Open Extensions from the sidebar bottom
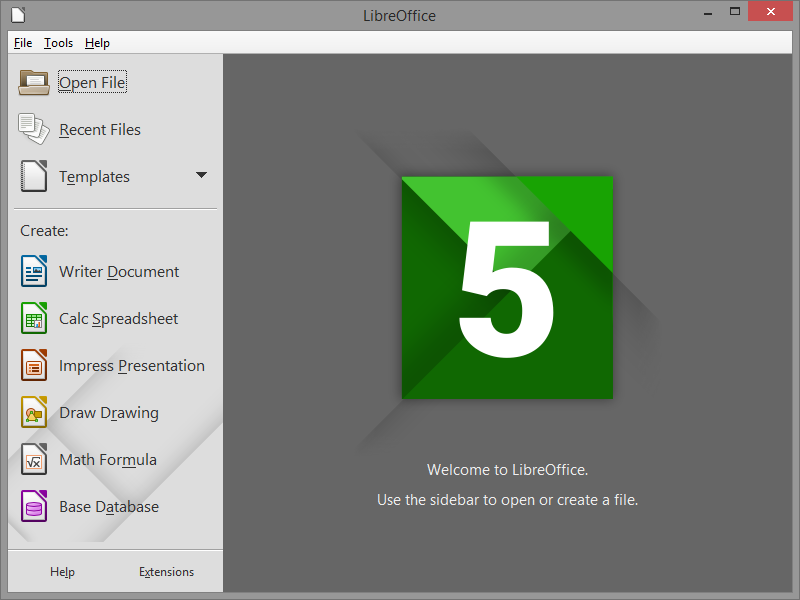This screenshot has width=800, height=600. tap(166, 572)
